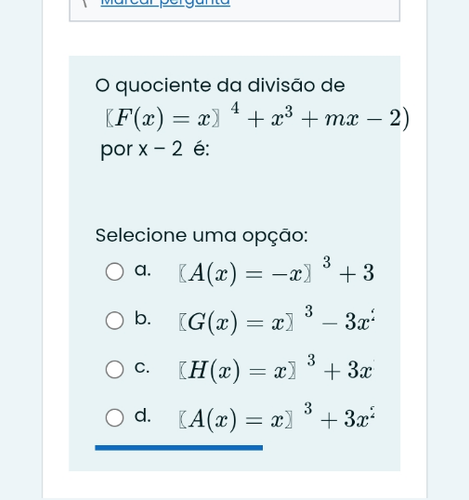Image resolution: width=469 pixels, height=500 pixels.
Task: Click the G(x) = x³ − 3x formula
Action: [x=277, y=320]
